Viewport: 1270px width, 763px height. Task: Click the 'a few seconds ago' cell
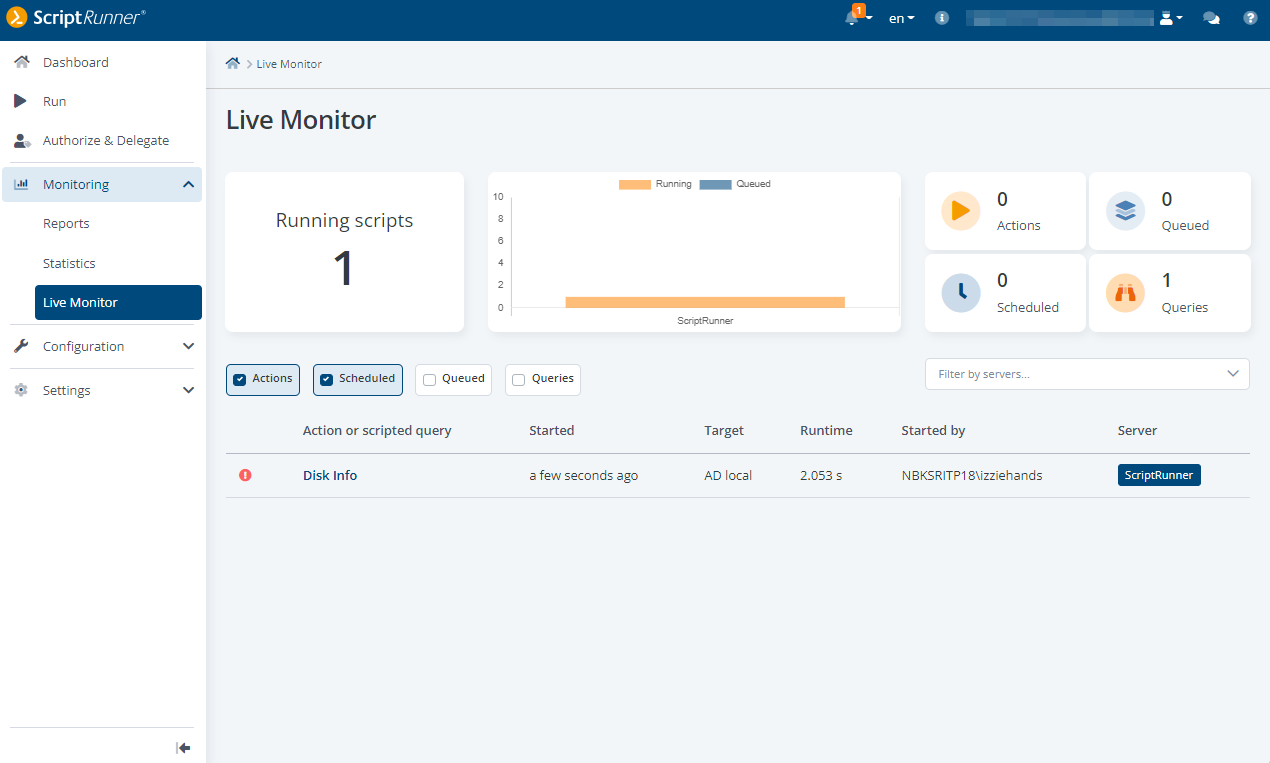583,475
